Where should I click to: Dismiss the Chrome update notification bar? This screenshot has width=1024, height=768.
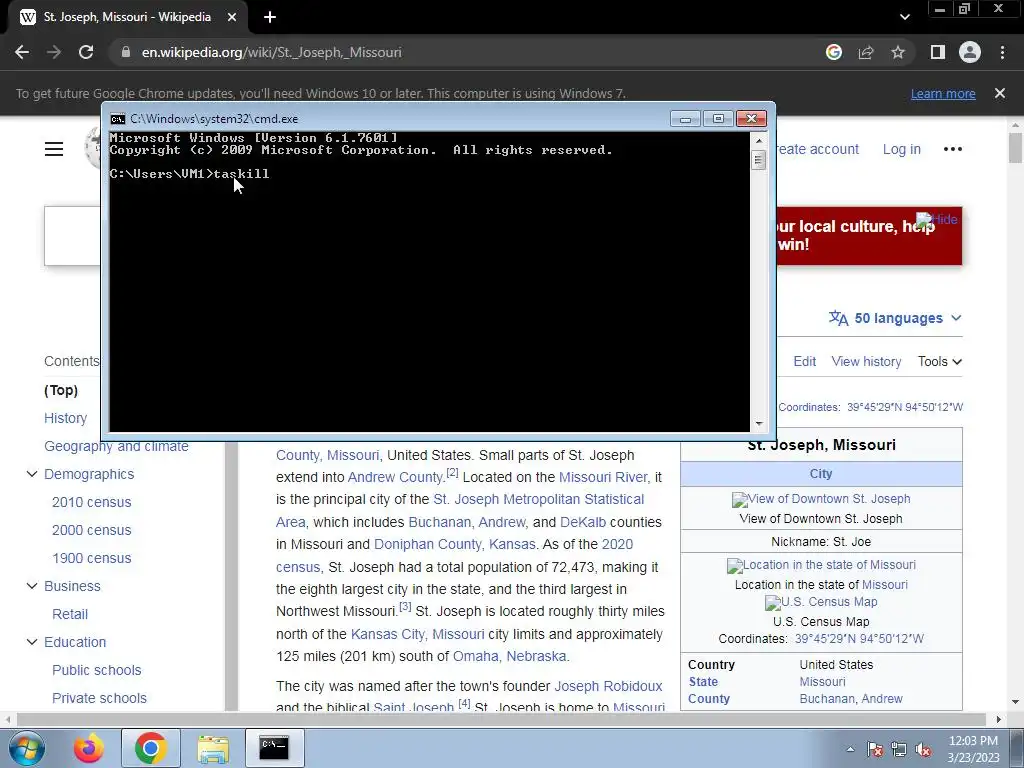[x=1000, y=93]
